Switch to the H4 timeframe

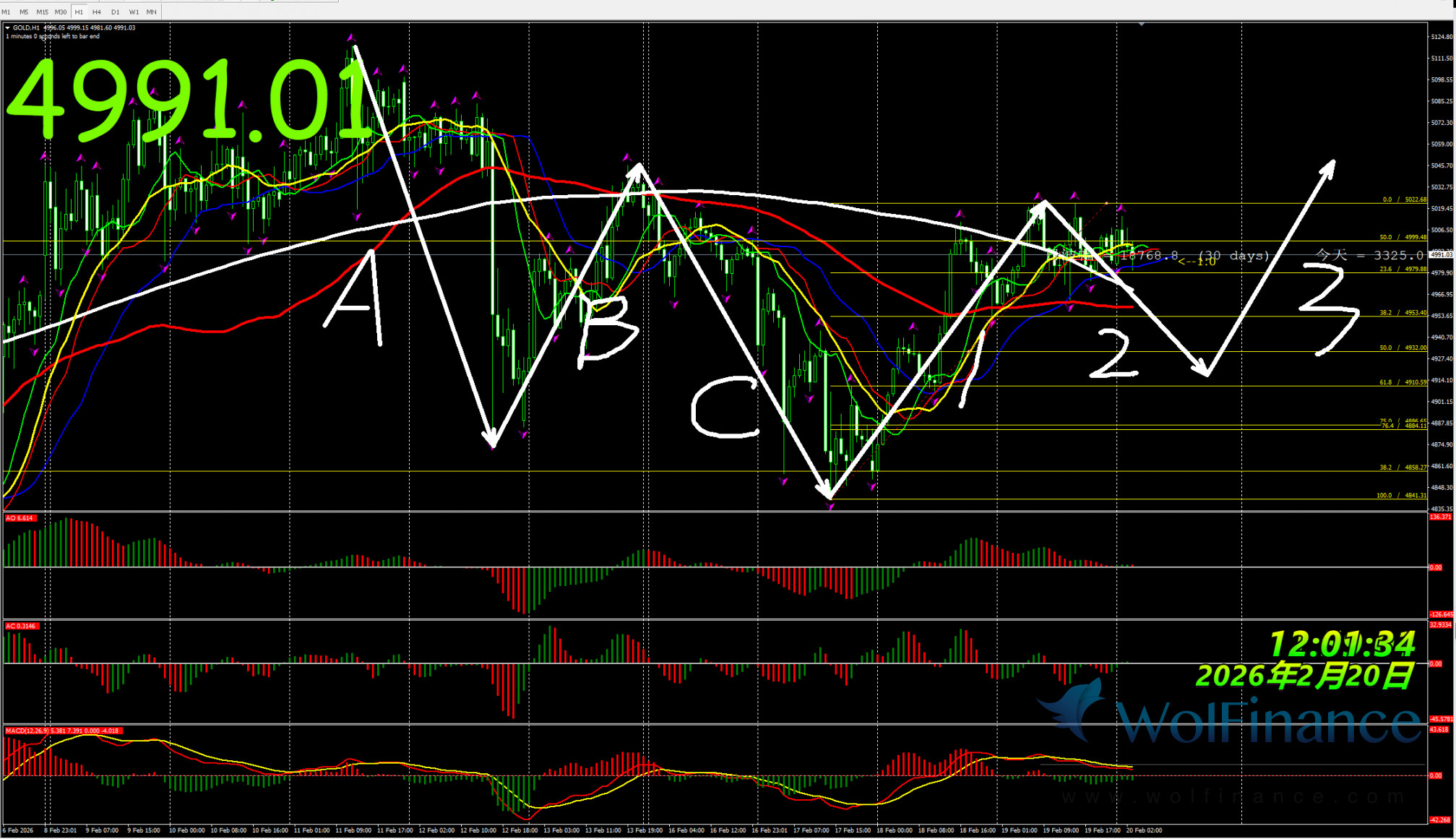(x=97, y=12)
